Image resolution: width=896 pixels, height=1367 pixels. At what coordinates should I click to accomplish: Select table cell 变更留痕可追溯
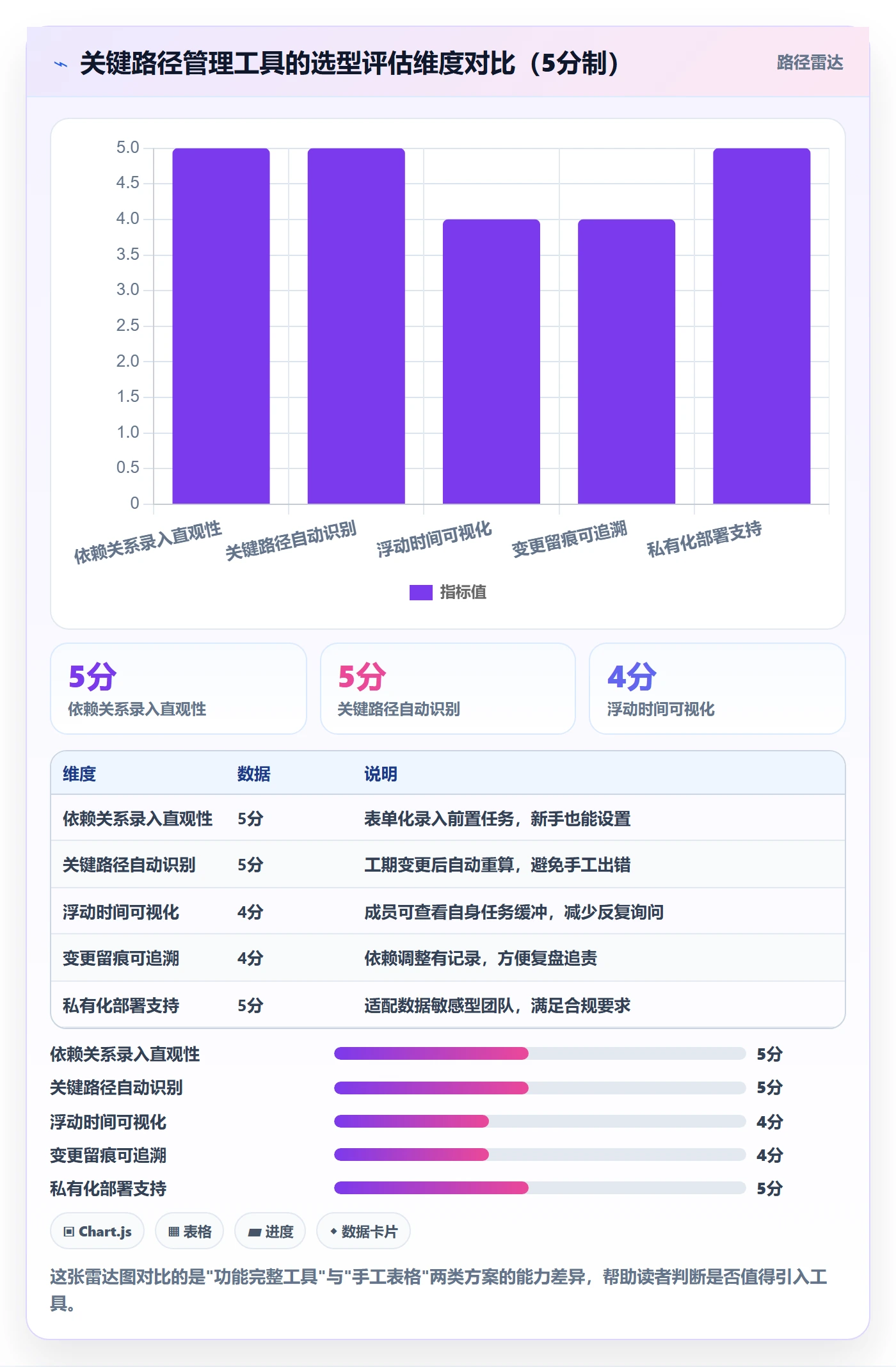(x=121, y=958)
